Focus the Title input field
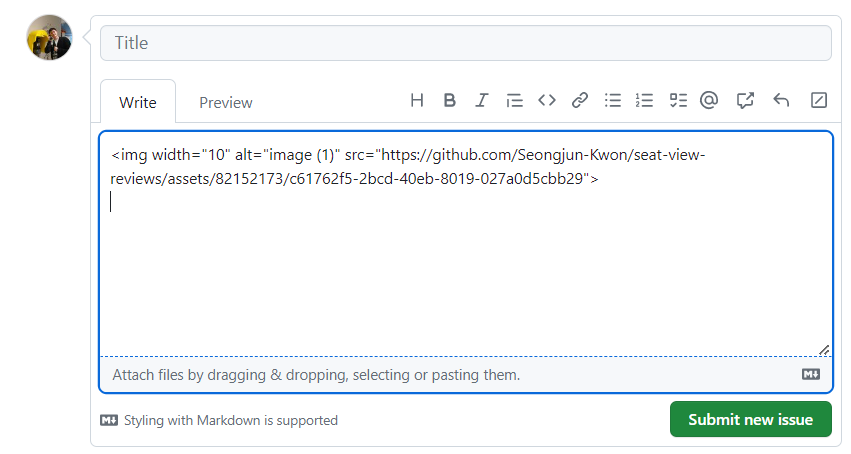This screenshot has height=454, width=851. tap(466, 43)
